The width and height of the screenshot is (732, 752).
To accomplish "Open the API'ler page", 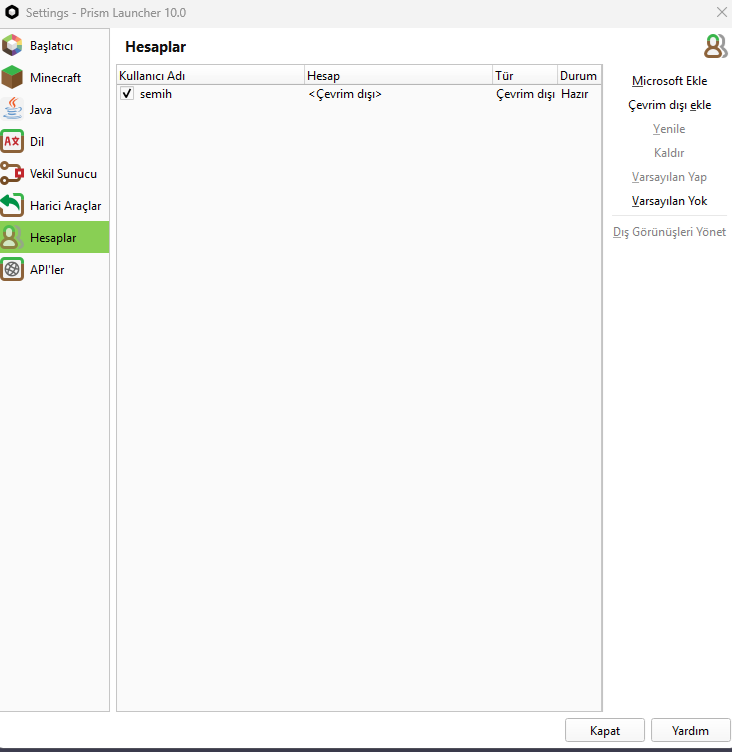I will point(55,269).
